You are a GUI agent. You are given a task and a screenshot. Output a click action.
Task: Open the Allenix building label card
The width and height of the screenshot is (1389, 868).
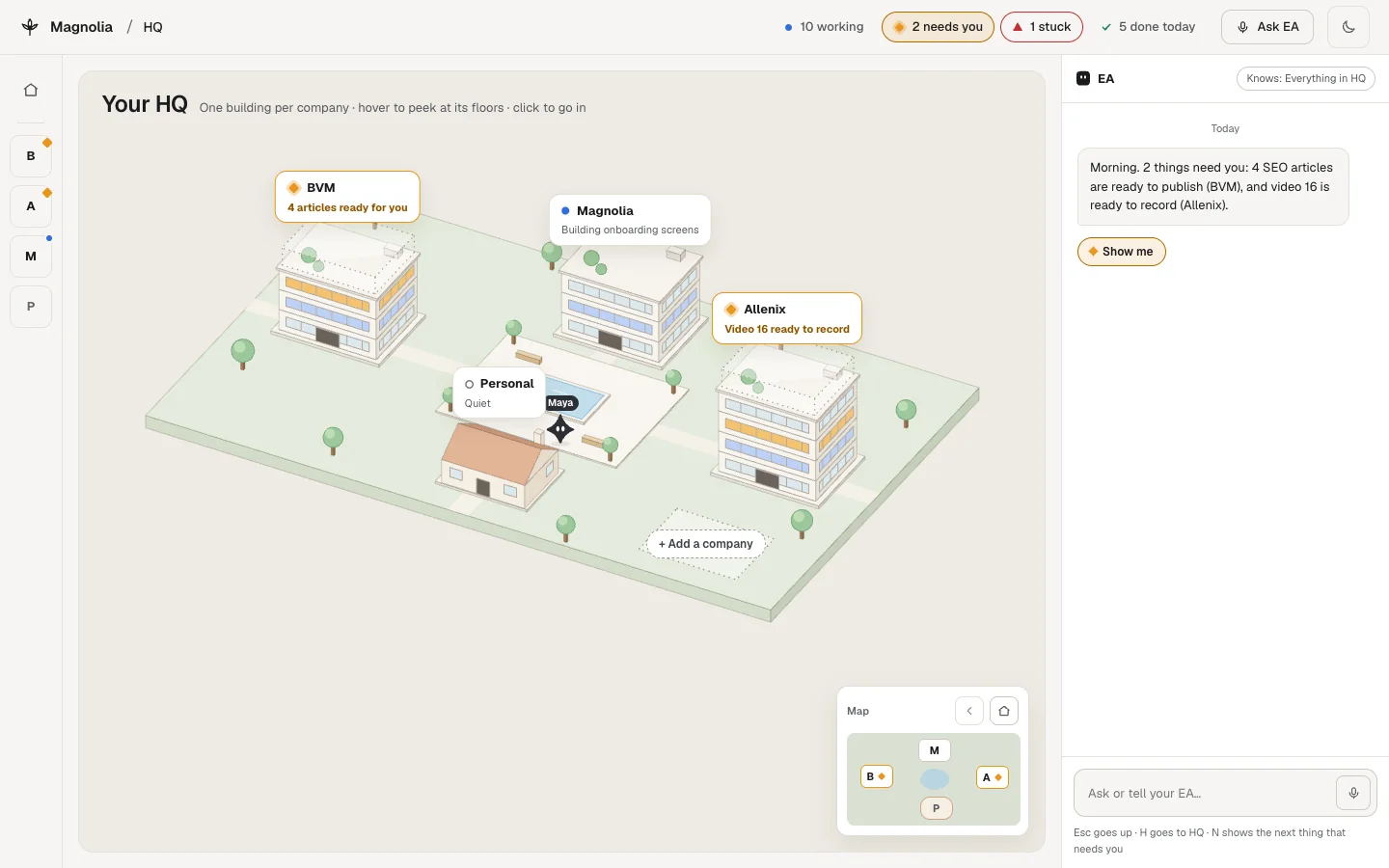[787, 318]
